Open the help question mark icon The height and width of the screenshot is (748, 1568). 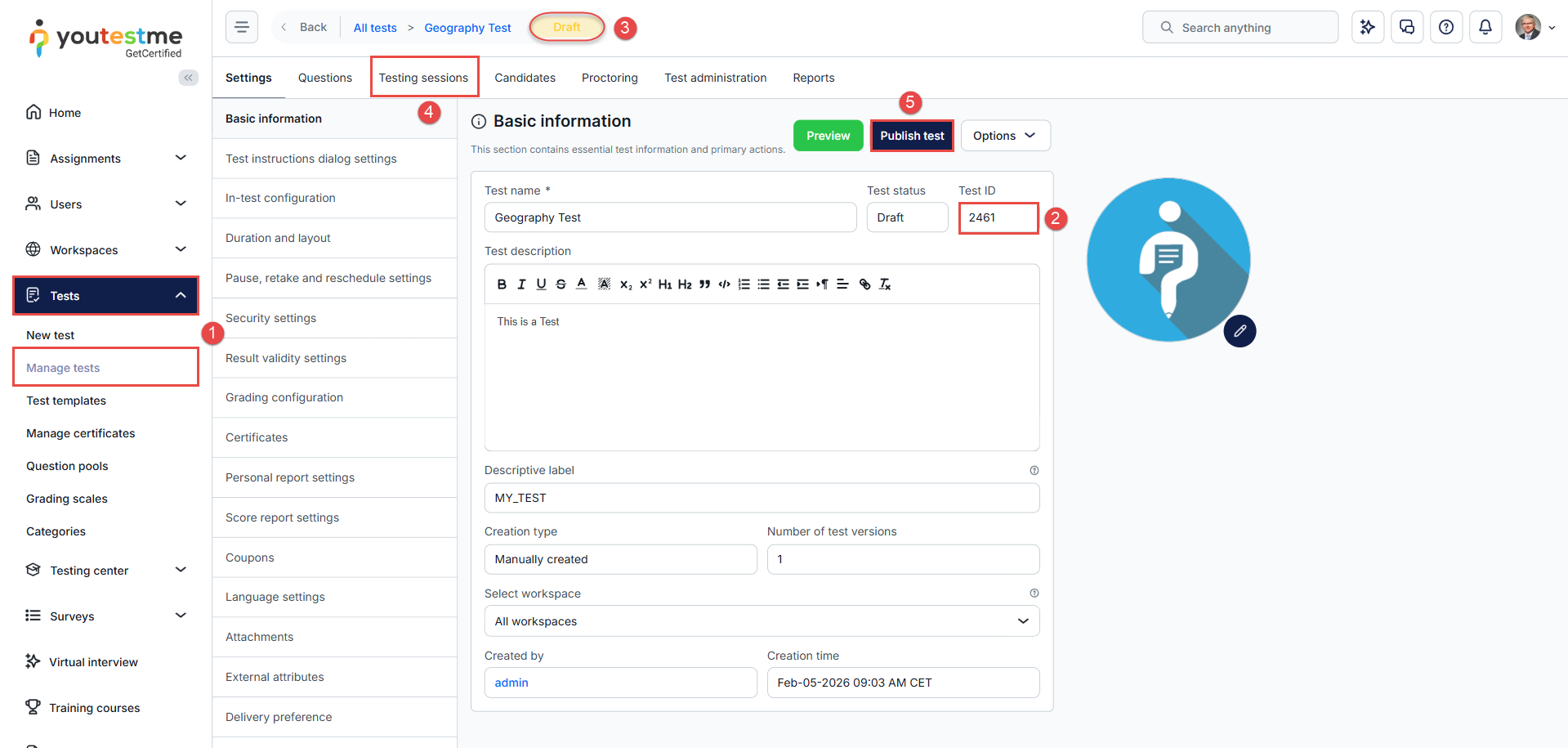point(1445,27)
